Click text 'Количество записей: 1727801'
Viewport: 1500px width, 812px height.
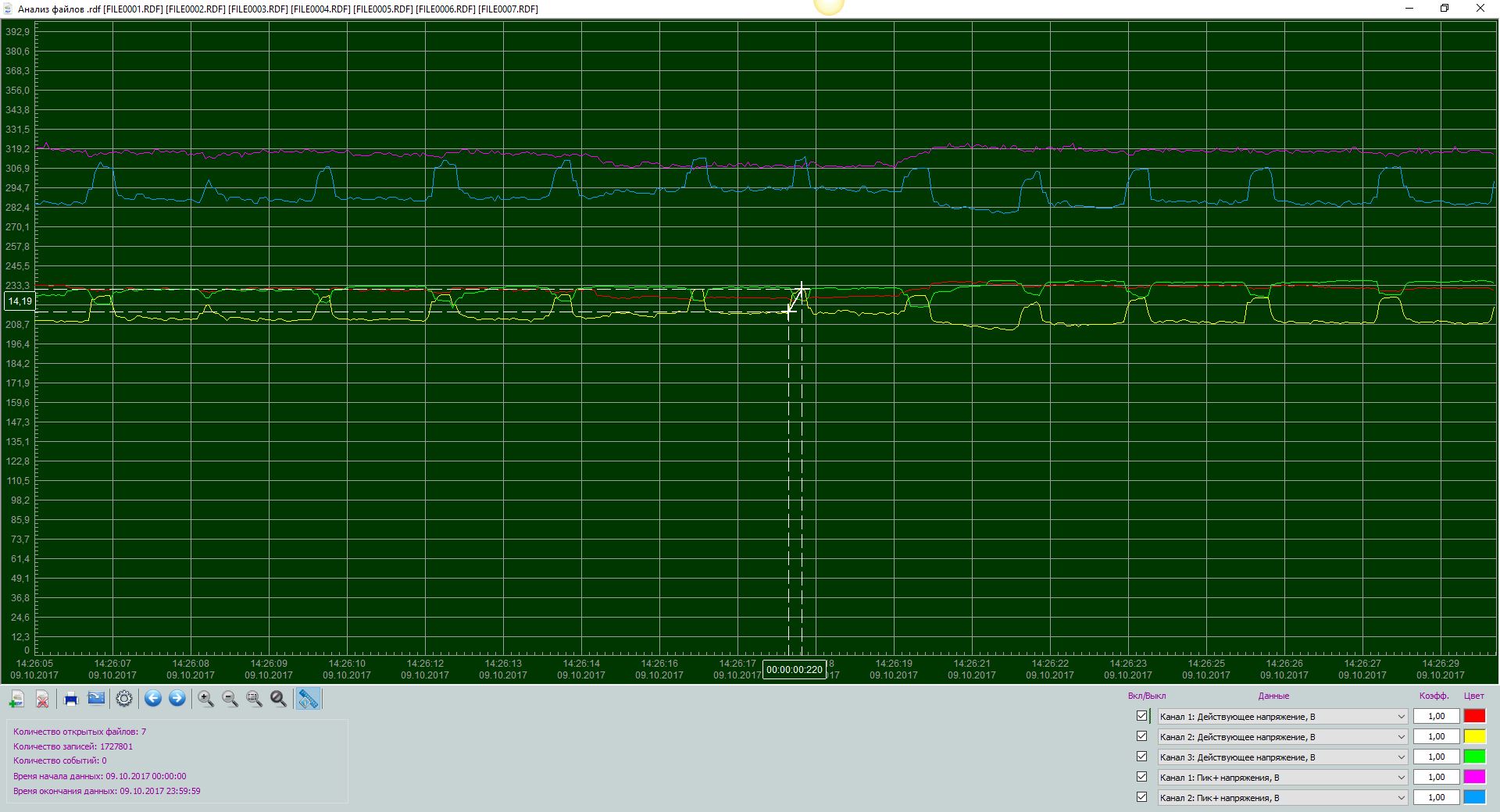coord(73,746)
